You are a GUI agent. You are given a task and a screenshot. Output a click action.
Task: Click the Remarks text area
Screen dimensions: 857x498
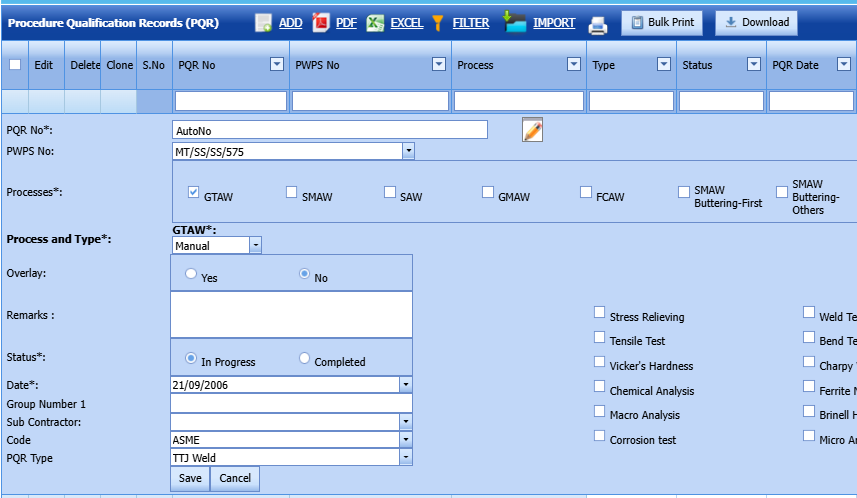tap(291, 315)
